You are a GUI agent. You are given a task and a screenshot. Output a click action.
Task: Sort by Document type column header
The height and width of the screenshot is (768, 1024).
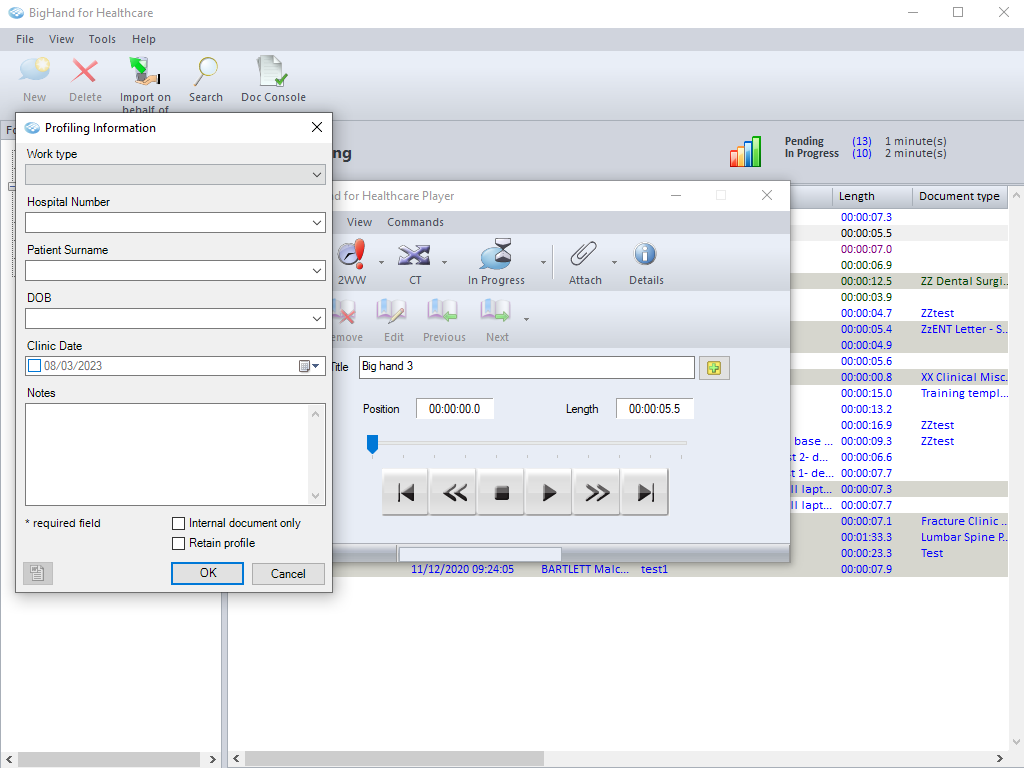point(959,196)
